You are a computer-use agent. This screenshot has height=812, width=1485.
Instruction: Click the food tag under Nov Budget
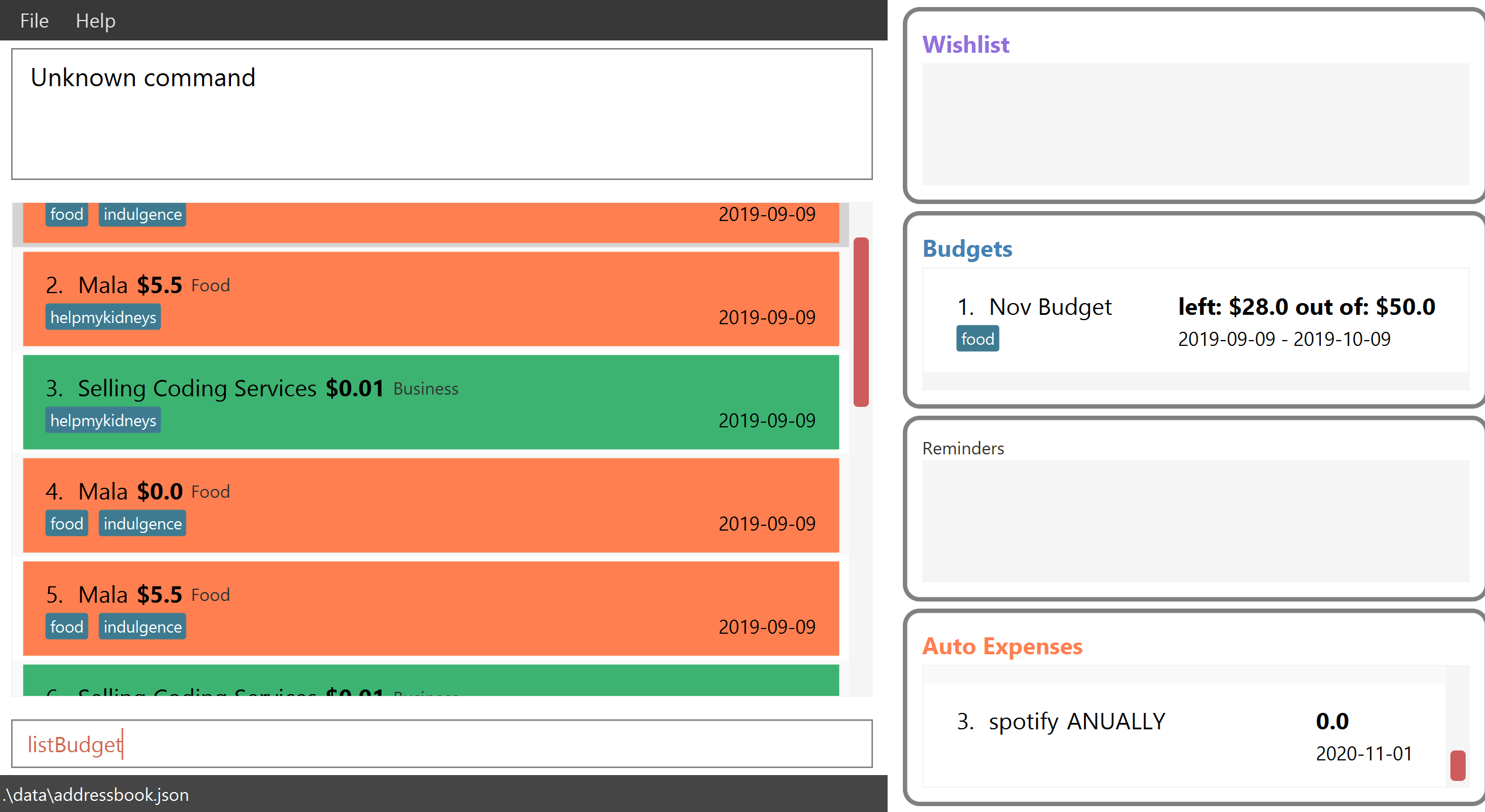point(977,339)
